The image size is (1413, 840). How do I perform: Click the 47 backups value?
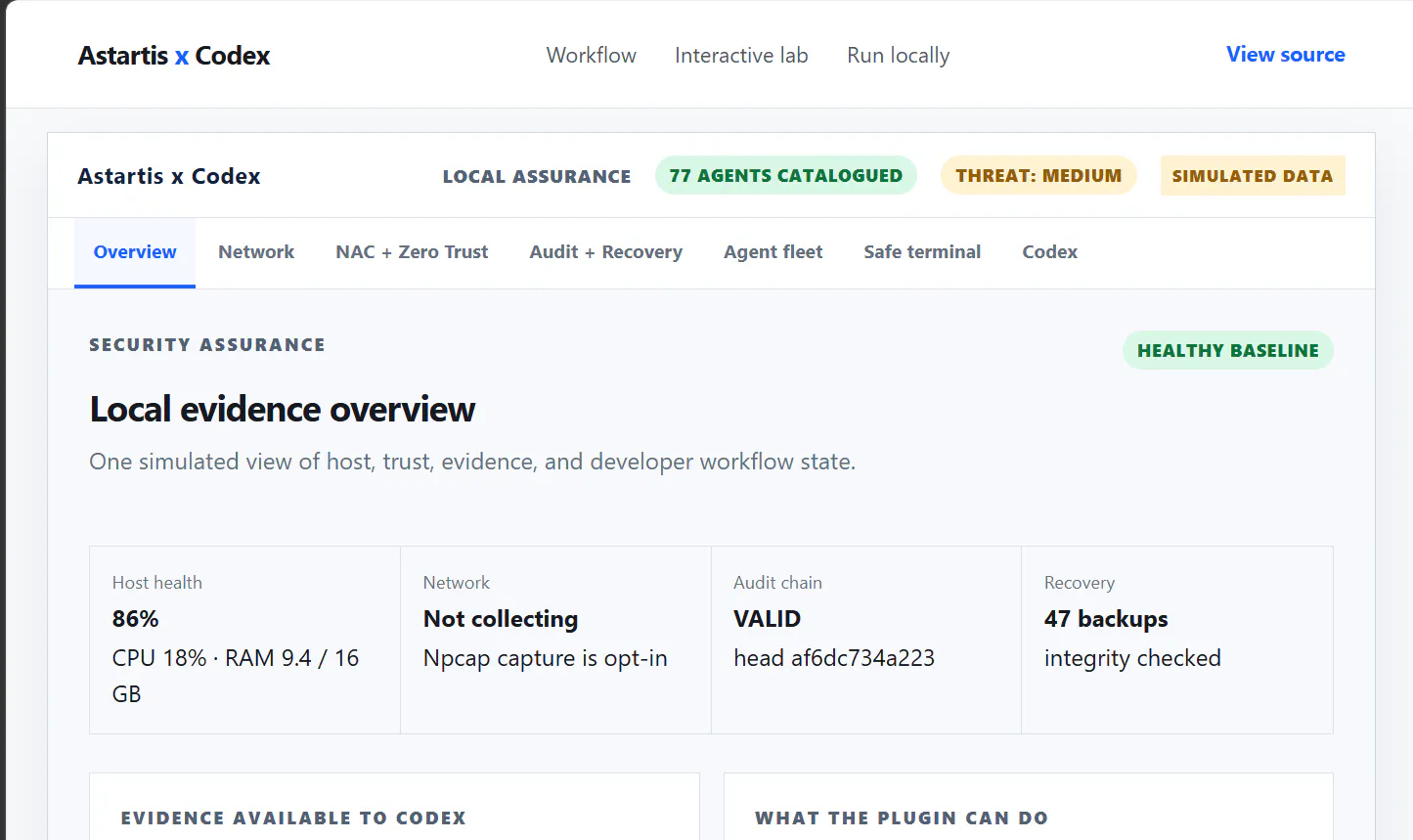[1106, 619]
